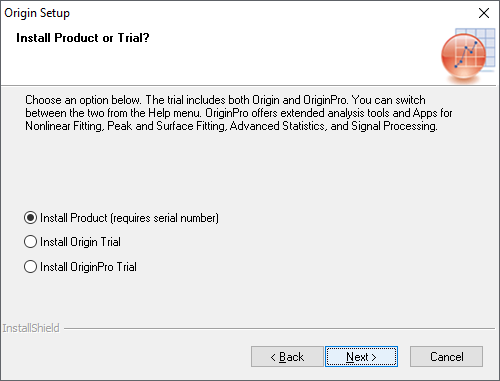Click the line chart inside the red sphere

(x=466, y=54)
